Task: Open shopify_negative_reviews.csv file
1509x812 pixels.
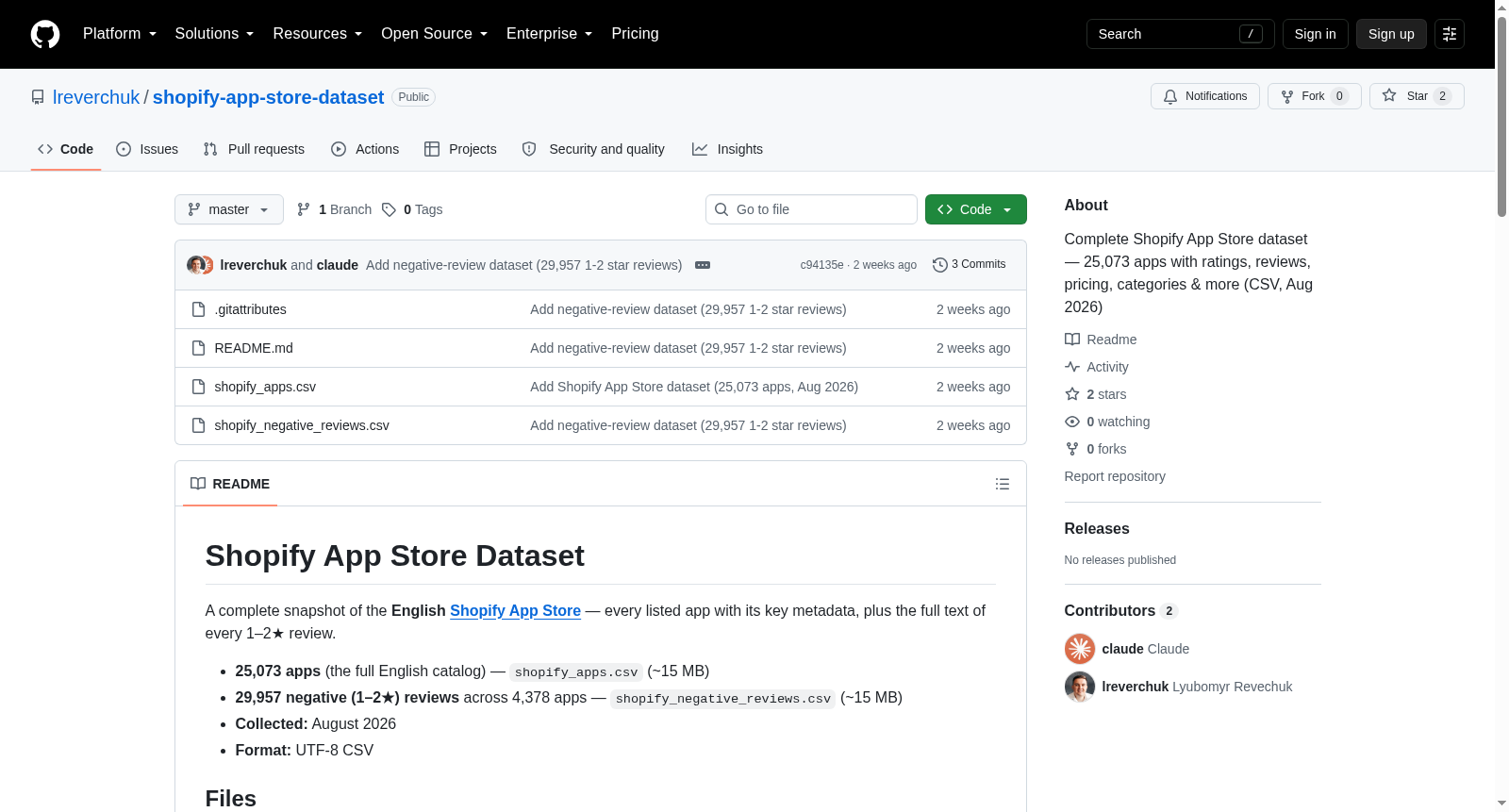Action: [302, 425]
